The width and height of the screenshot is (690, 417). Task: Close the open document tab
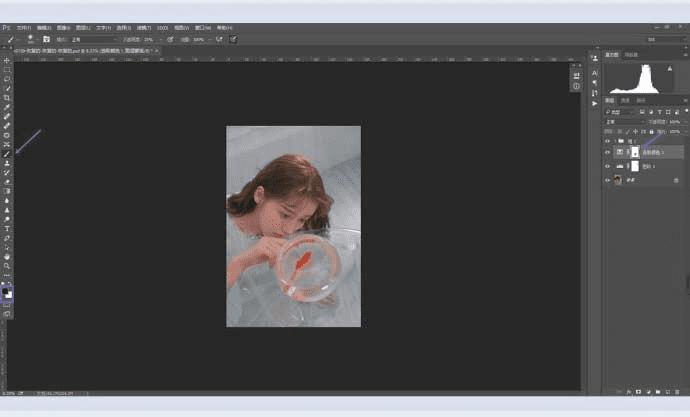(157, 51)
